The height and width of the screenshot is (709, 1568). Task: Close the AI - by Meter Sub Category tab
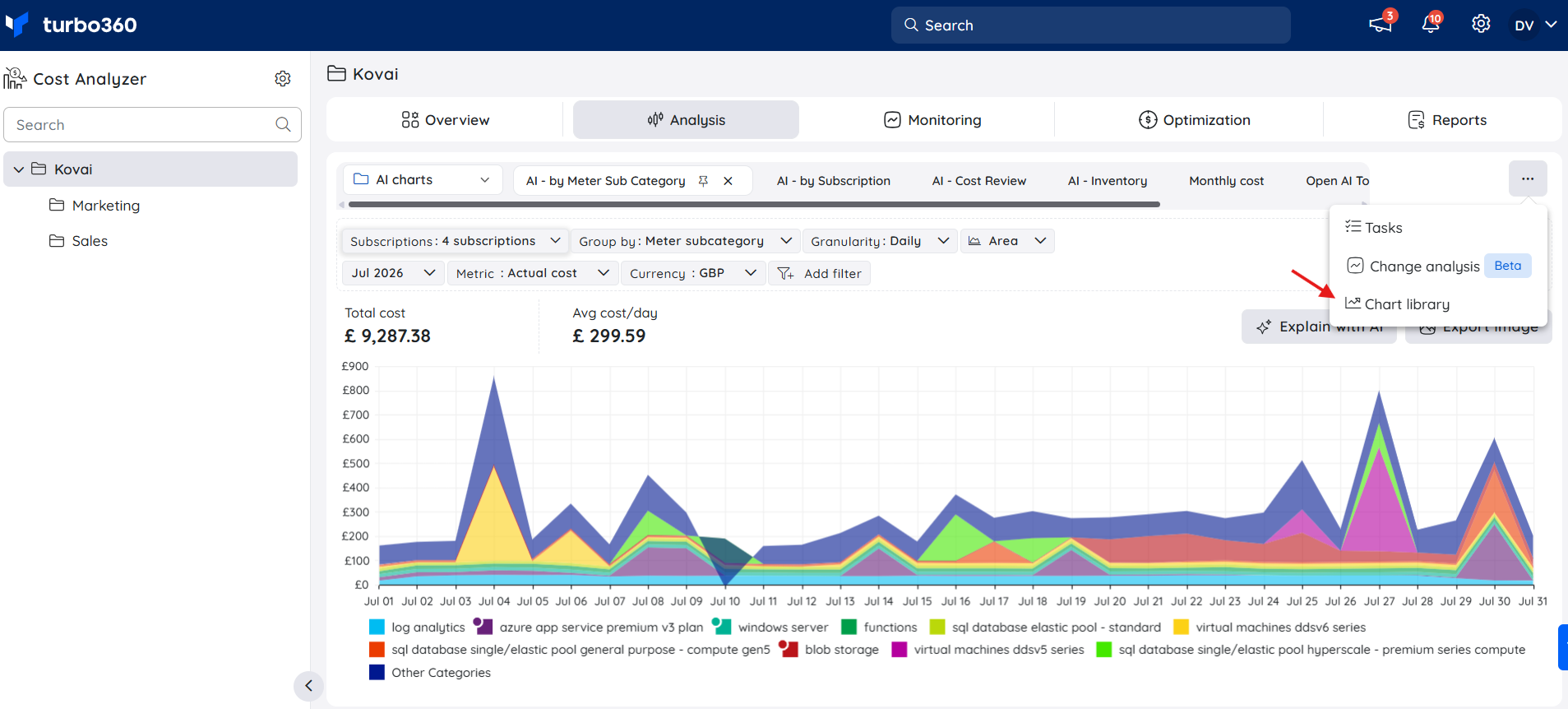[728, 181]
